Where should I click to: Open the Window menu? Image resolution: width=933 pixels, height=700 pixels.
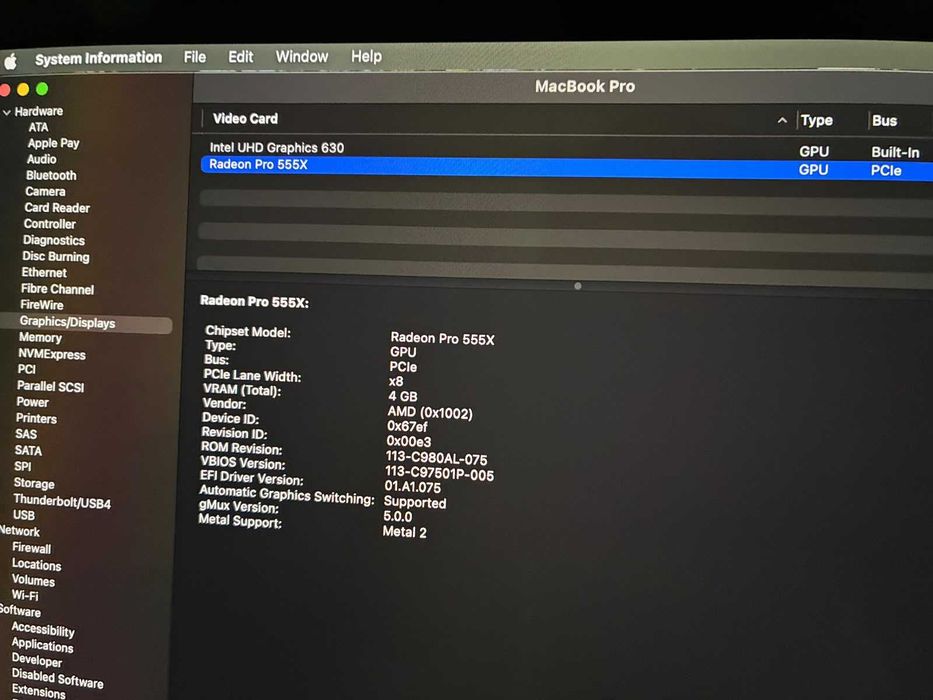point(302,57)
